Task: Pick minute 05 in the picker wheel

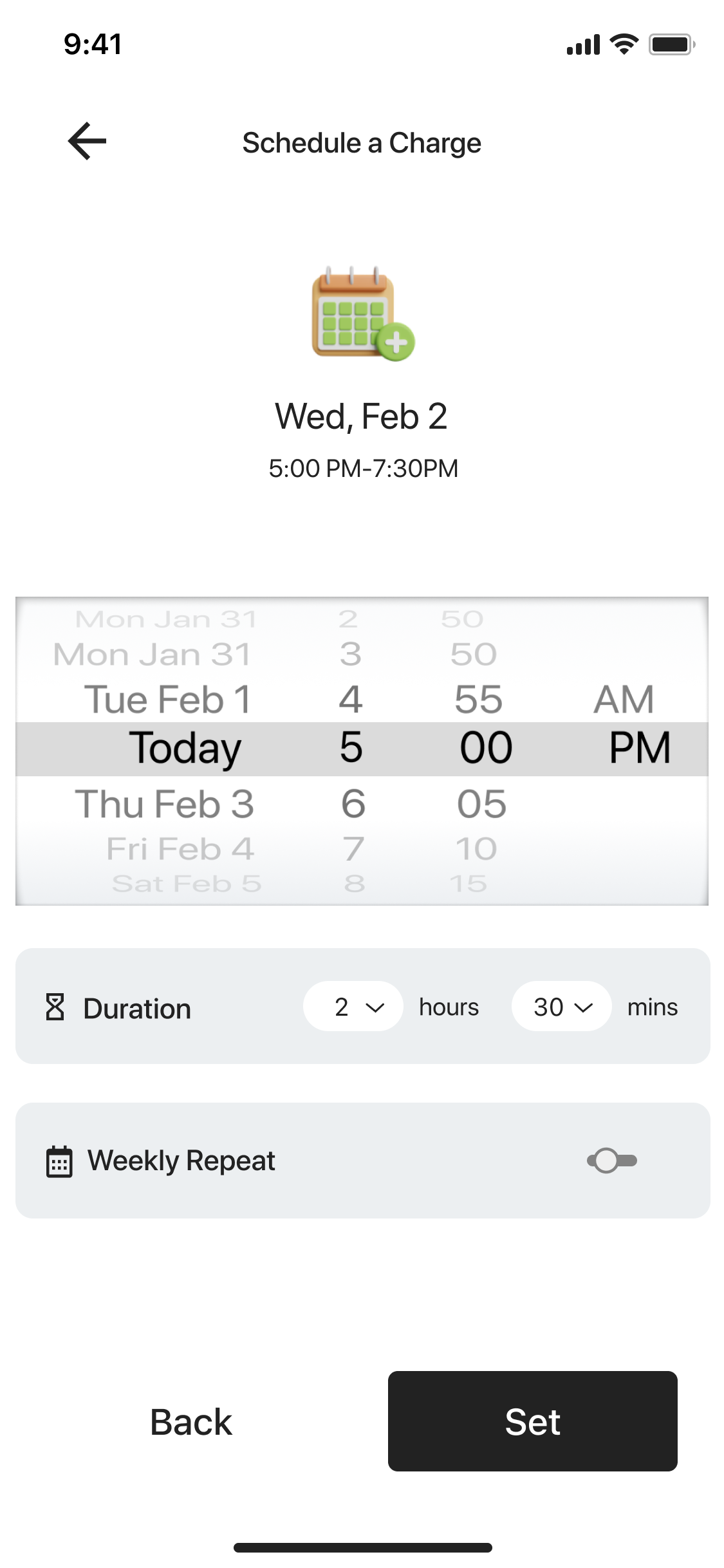Action: (481, 804)
